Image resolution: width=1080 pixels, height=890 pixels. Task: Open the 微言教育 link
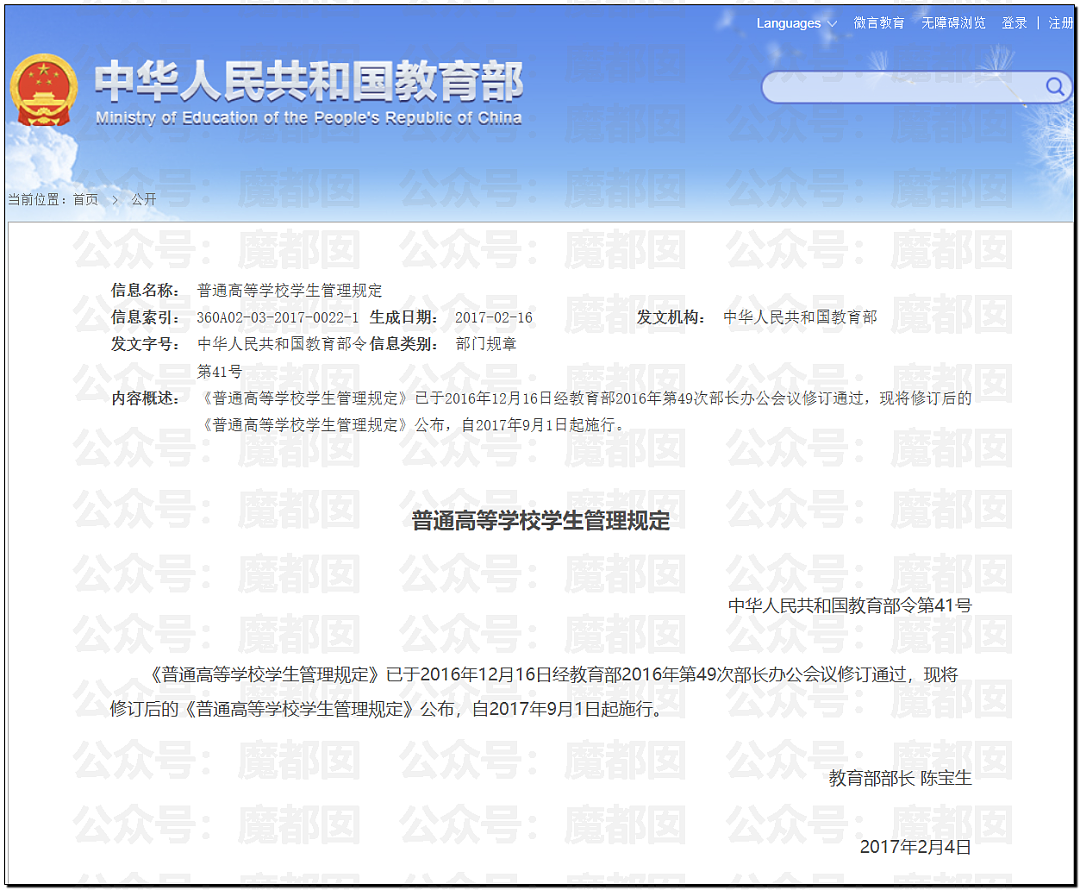(x=879, y=23)
